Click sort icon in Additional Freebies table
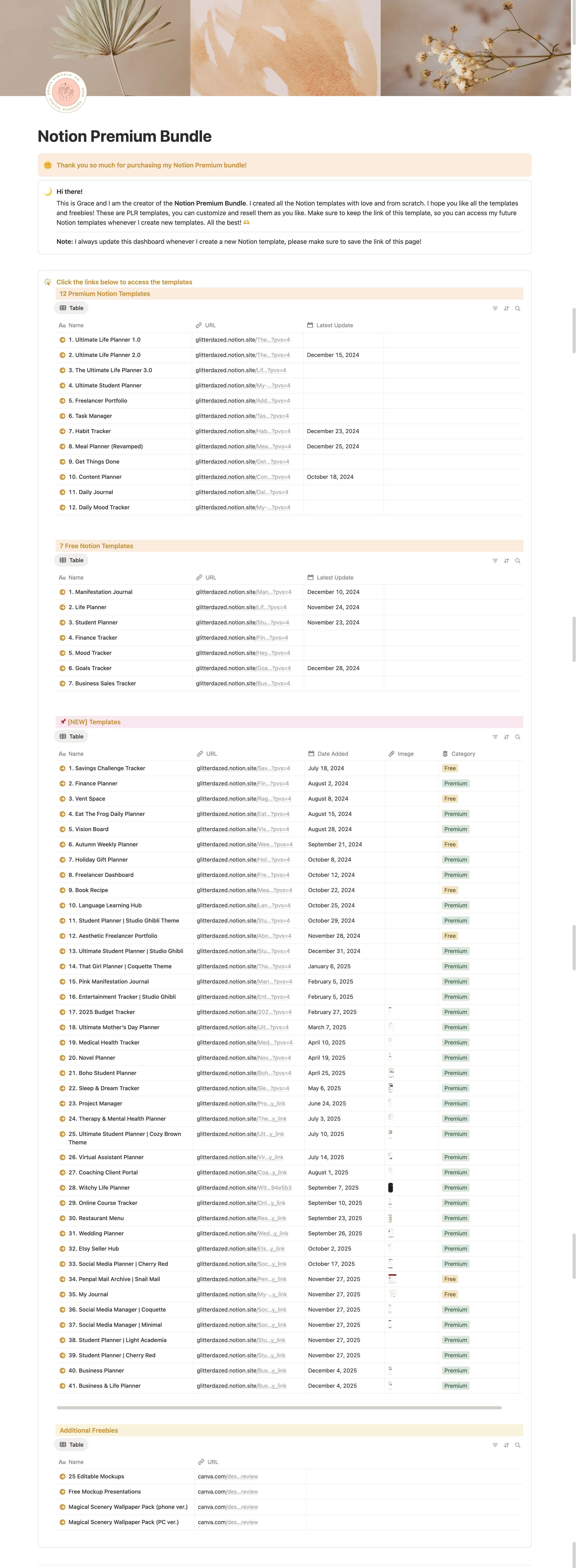Viewport: 577px width, 1568px height. pos(506,1445)
